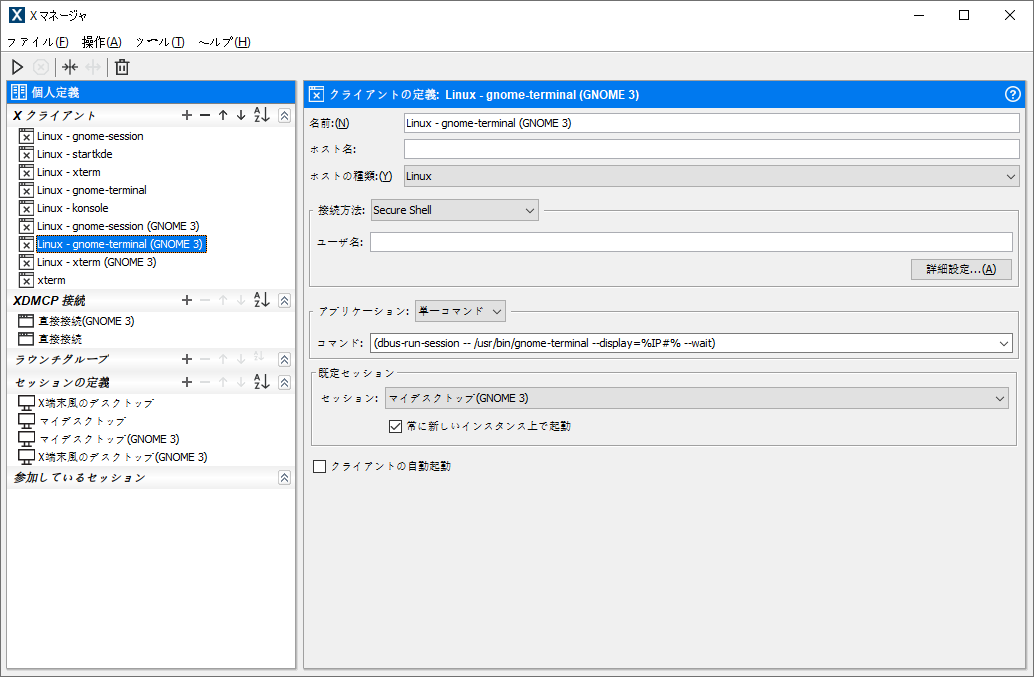Open the コマンド combo box arrow
This screenshot has height=677, width=1034.
pyautogui.click(x=1004, y=343)
